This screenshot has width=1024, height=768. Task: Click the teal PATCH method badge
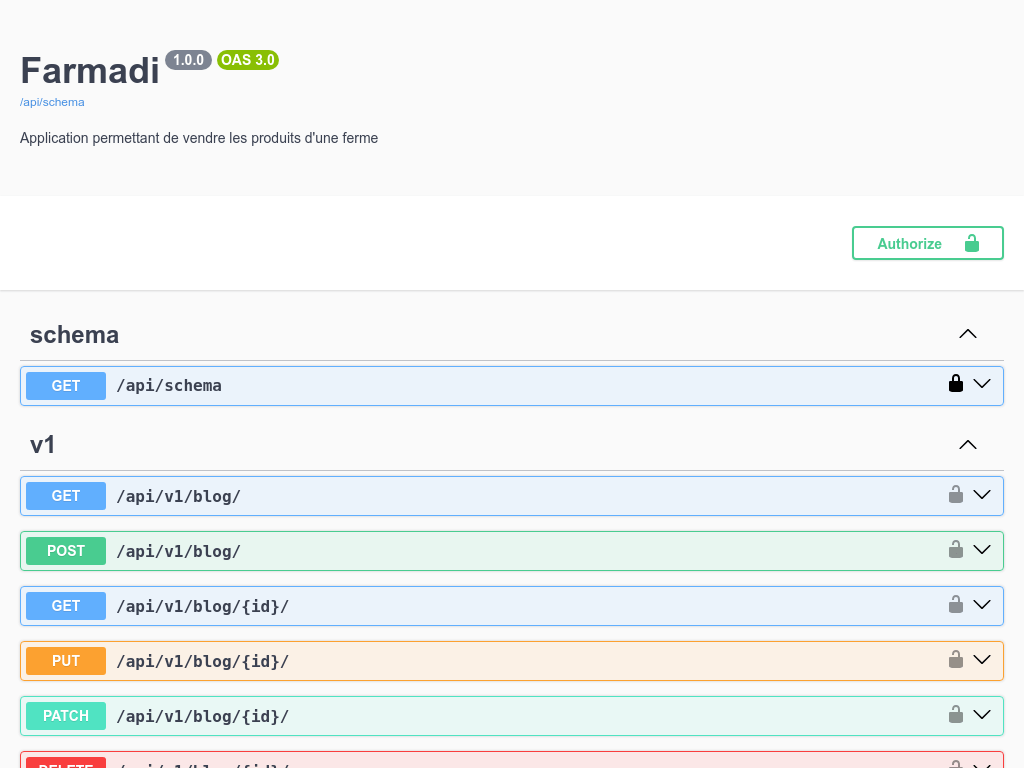tap(66, 716)
